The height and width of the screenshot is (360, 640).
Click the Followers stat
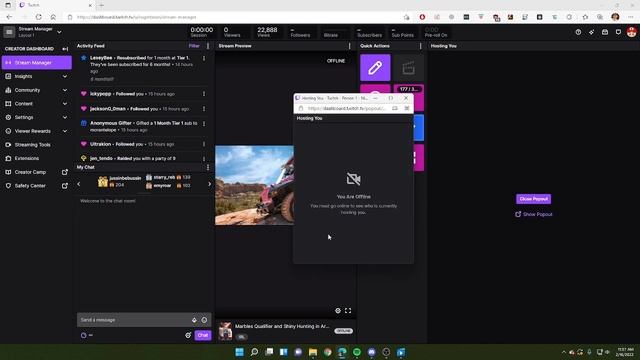(300, 32)
